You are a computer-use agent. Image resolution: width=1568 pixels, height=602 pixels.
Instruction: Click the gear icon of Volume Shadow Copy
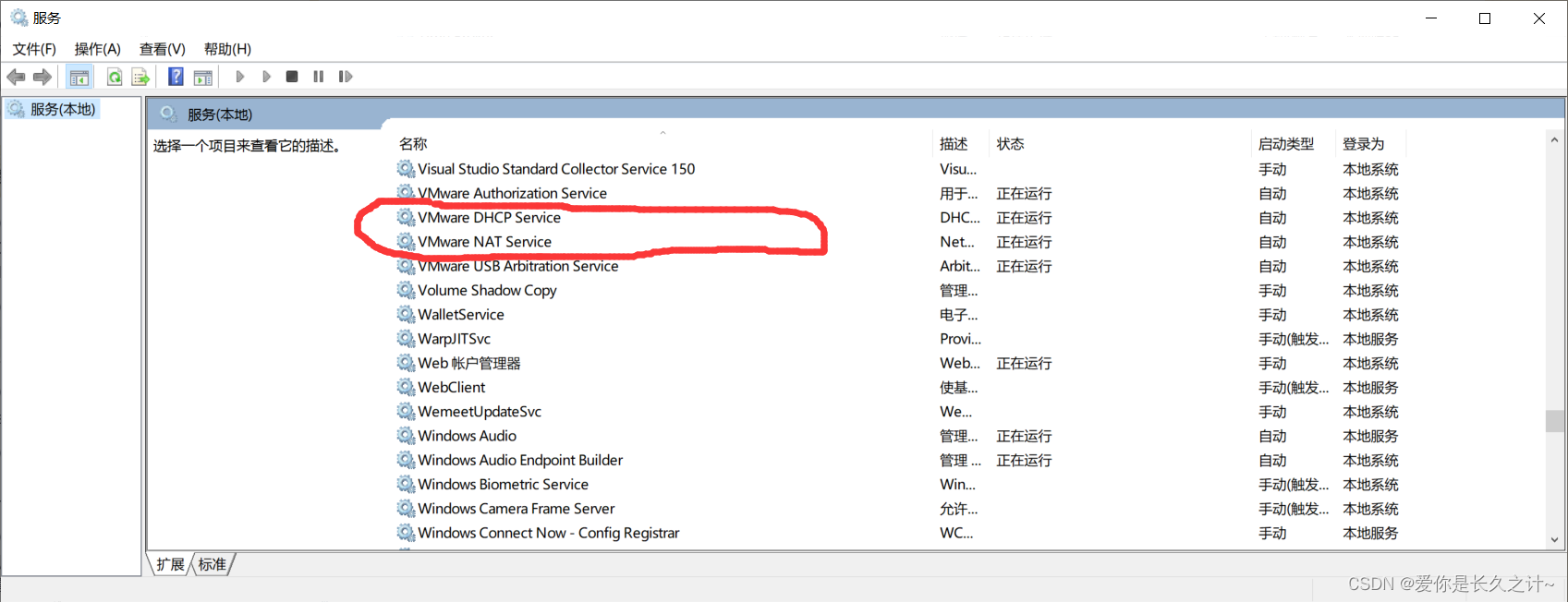(406, 290)
